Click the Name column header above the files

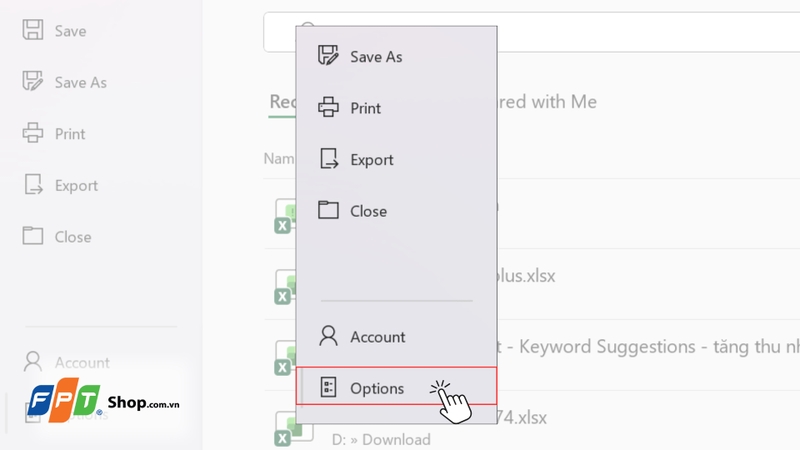click(279, 158)
